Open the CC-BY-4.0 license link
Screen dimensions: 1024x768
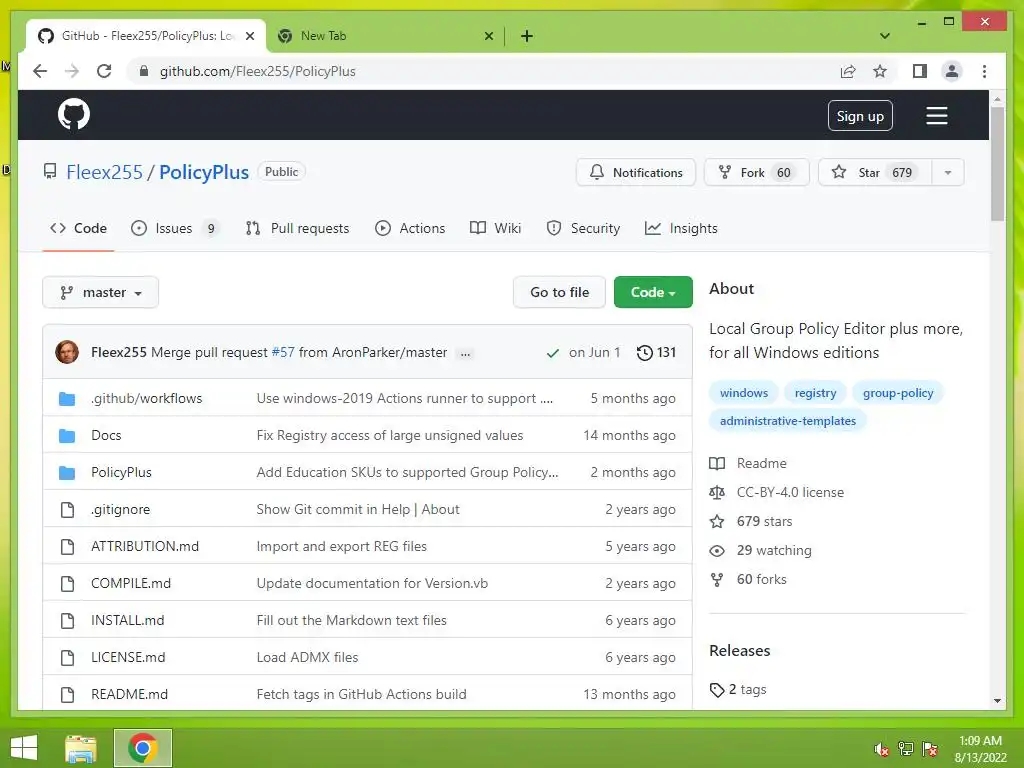tap(777, 492)
